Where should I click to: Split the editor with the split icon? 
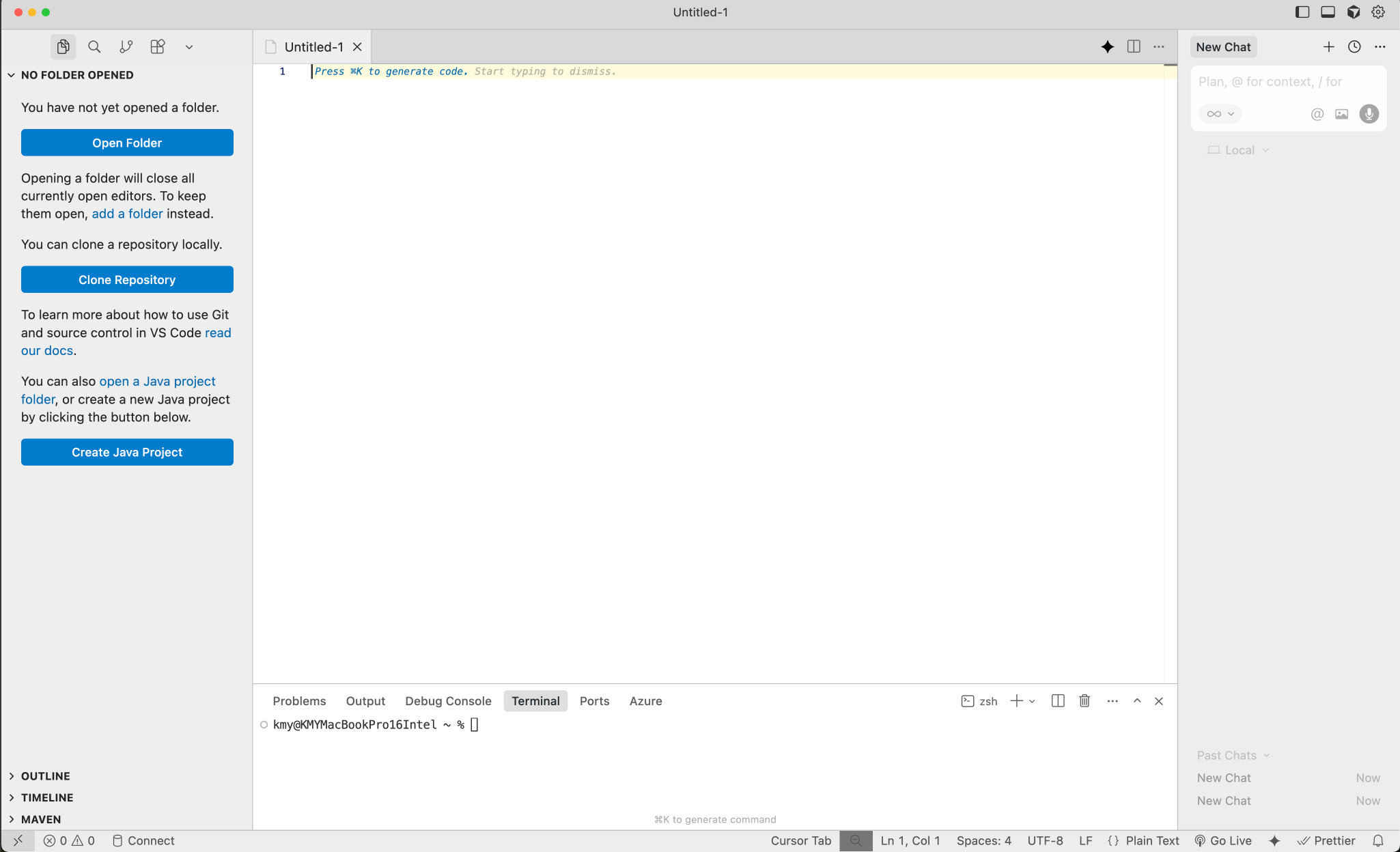tap(1134, 46)
